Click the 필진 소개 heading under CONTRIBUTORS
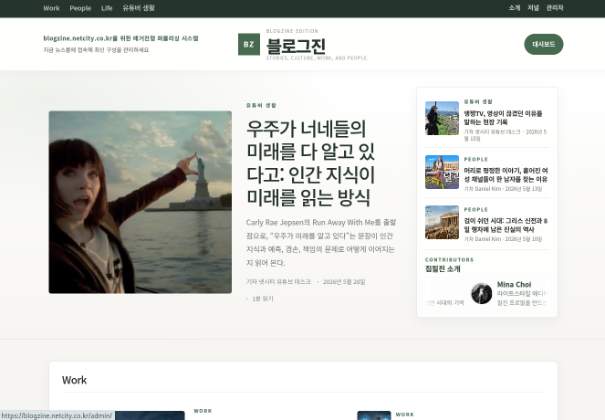Image resolution: width=605 pixels, height=420 pixels. [x=443, y=269]
